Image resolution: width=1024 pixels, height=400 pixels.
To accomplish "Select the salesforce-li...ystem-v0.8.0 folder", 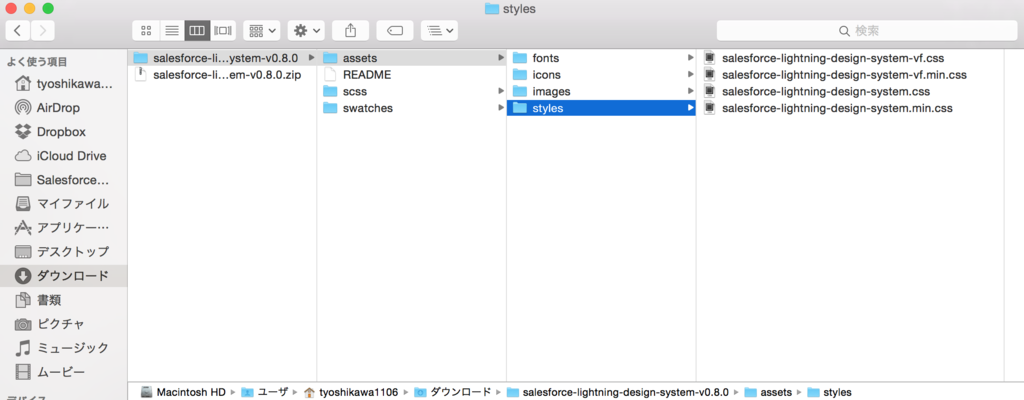I will click(x=222, y=58).
